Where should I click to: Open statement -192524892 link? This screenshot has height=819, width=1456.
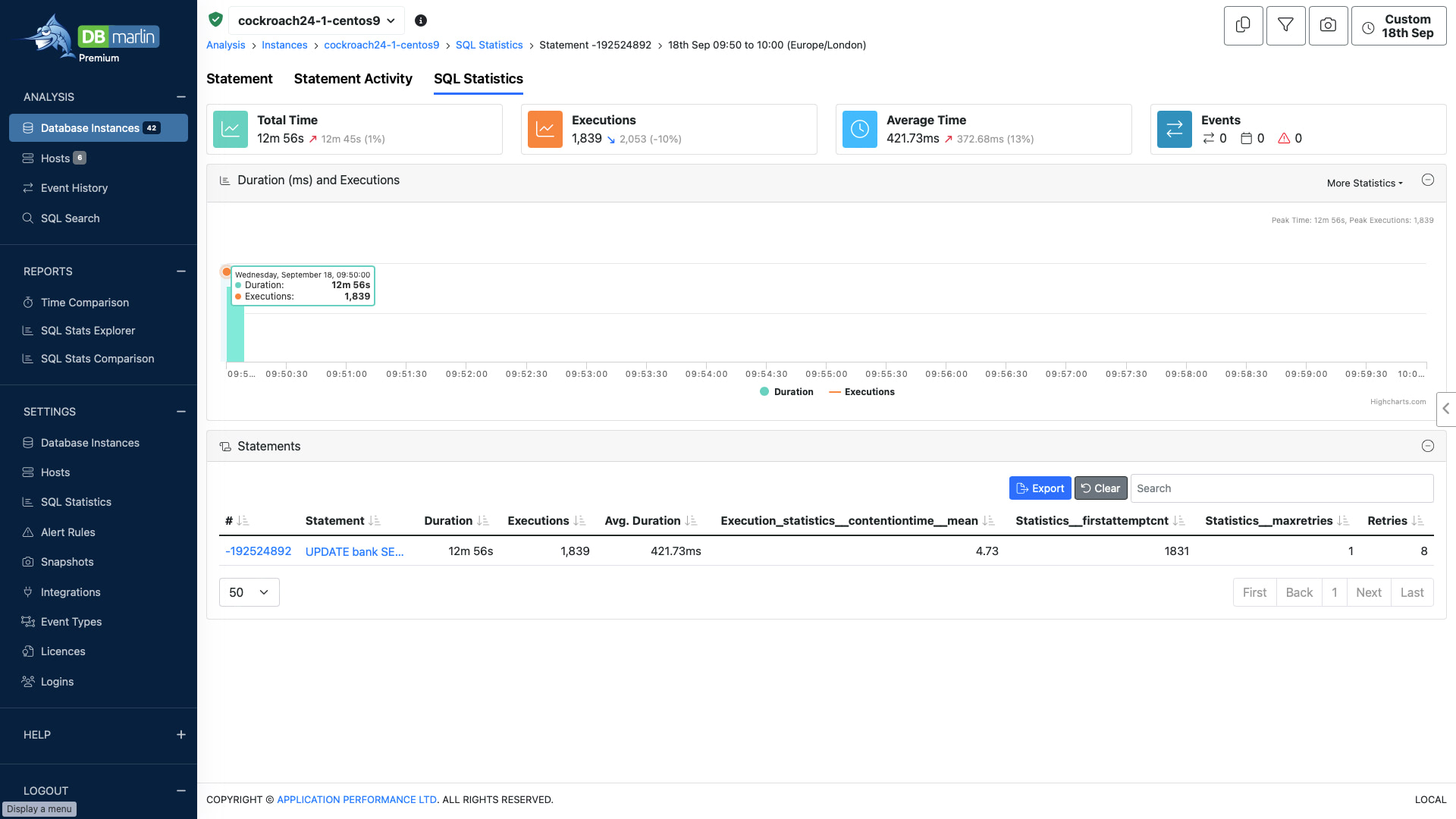pos(259,551)
